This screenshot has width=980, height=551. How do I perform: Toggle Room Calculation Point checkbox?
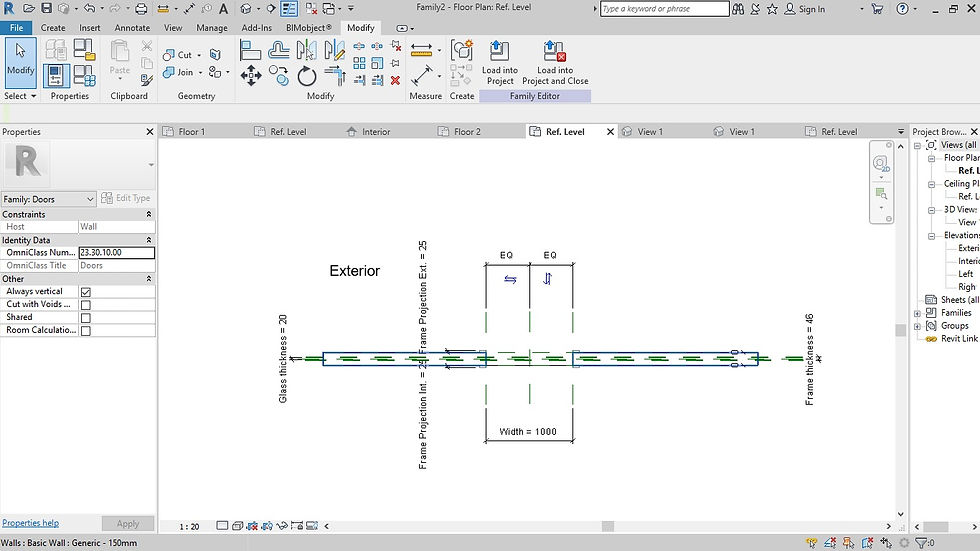tap(86, 331)
